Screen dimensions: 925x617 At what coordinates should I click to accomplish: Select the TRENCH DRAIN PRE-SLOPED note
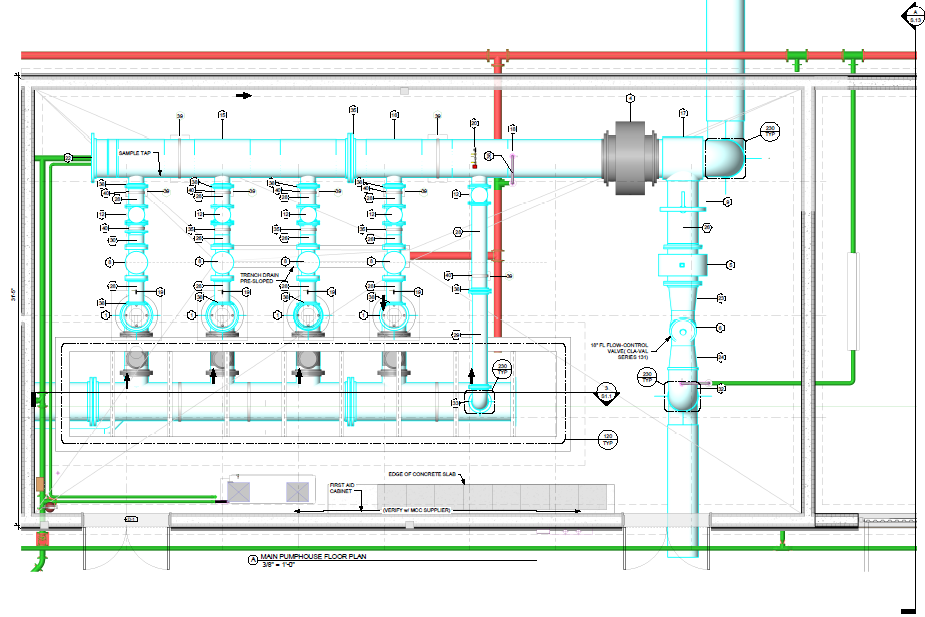(260, 278)
